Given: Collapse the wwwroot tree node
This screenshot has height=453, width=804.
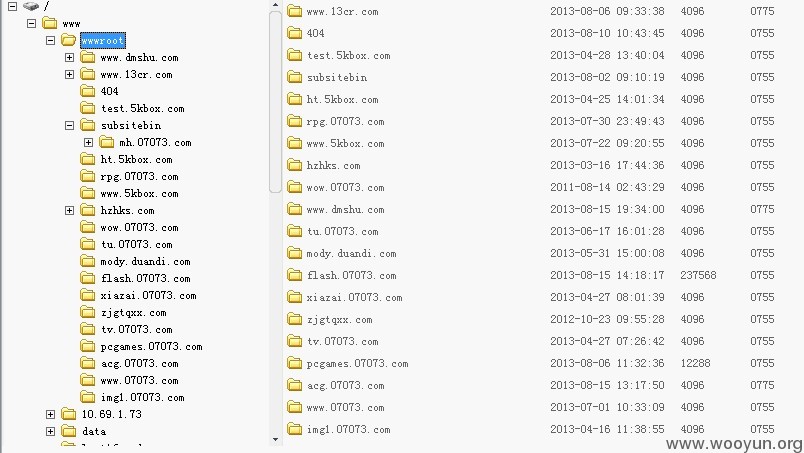Looking at the screenshot, I should 50,40.
